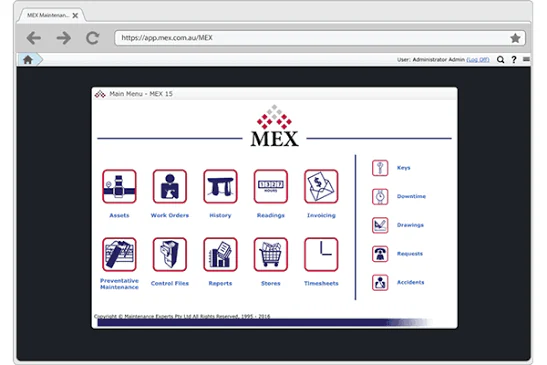This screenshot has width=547, height=365.
Task: Open the hamburger menu icon
Action: 526,59
